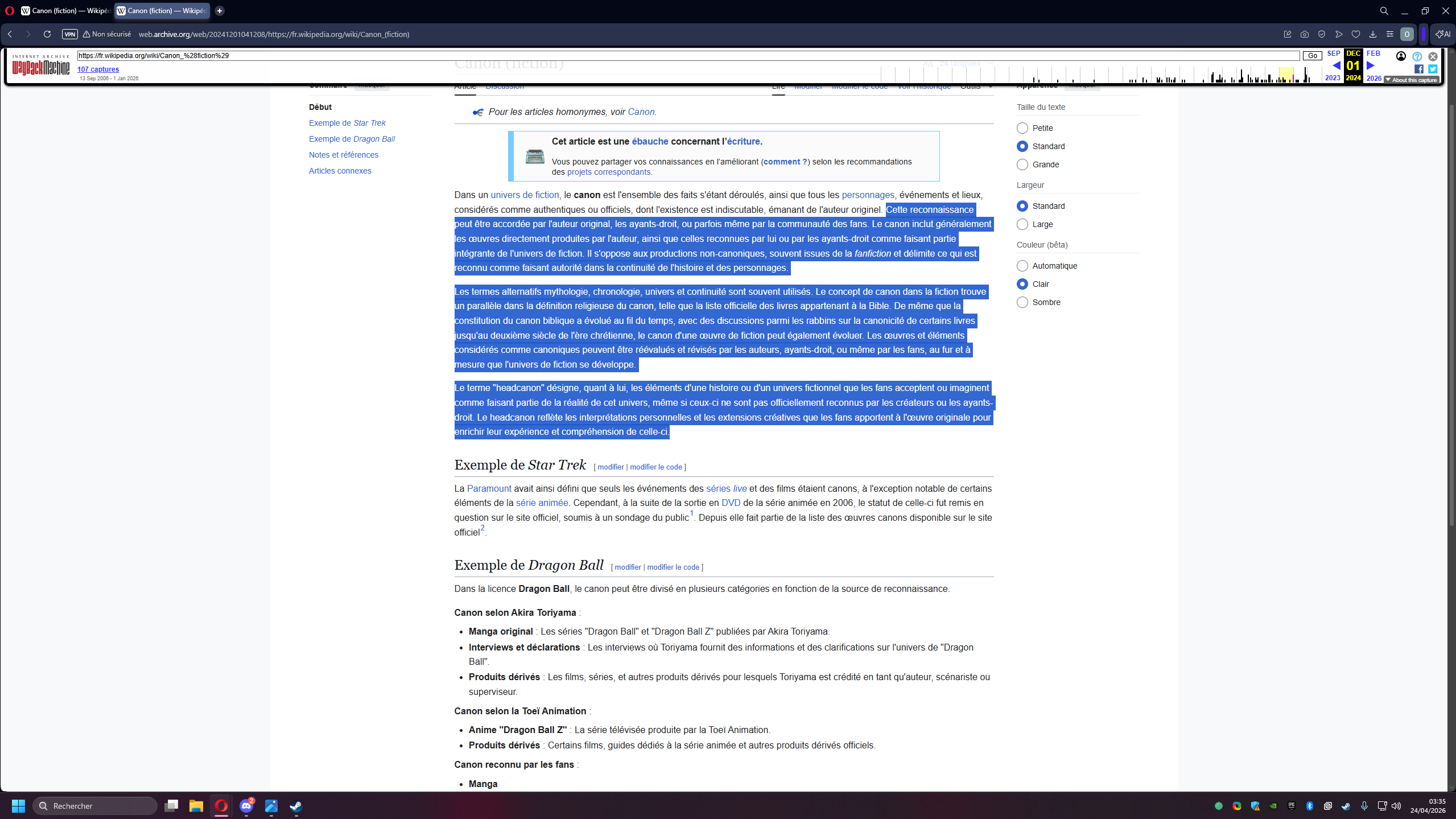Jump to Exemple de Star Trek in sommaire
The image size is (1456, 819).
click(347, 123)
